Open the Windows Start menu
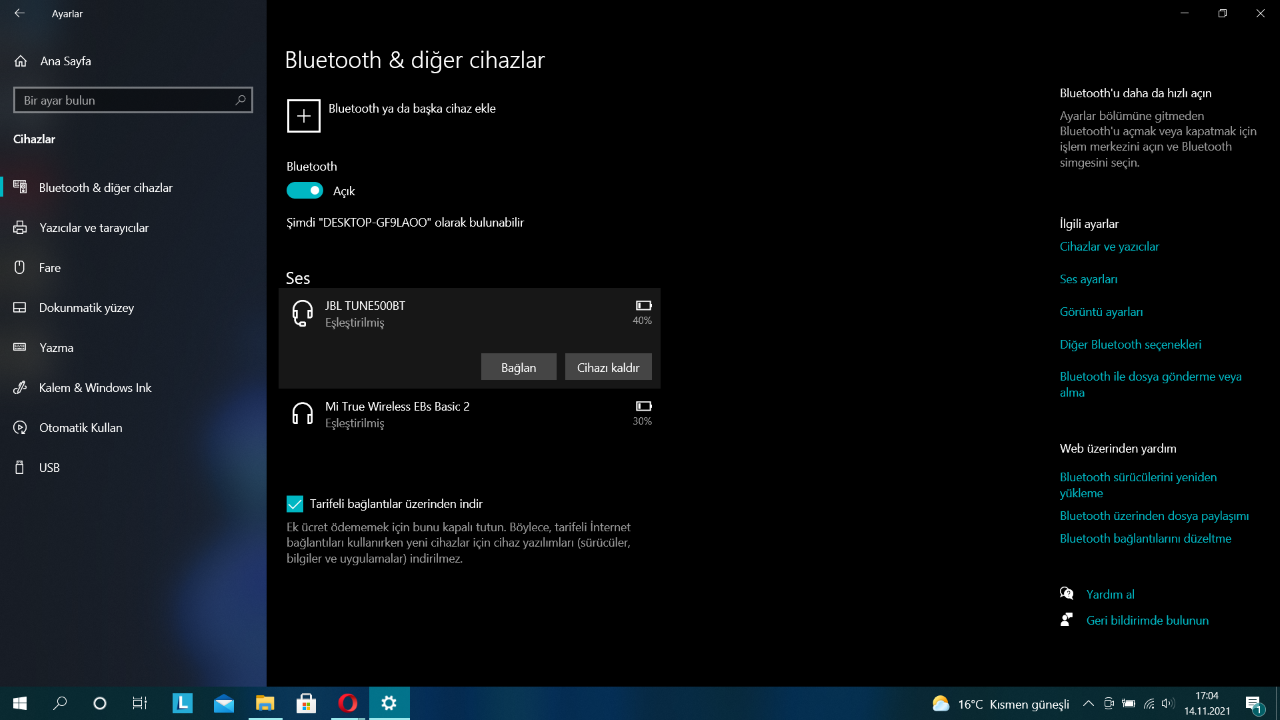 pos(19,703)
